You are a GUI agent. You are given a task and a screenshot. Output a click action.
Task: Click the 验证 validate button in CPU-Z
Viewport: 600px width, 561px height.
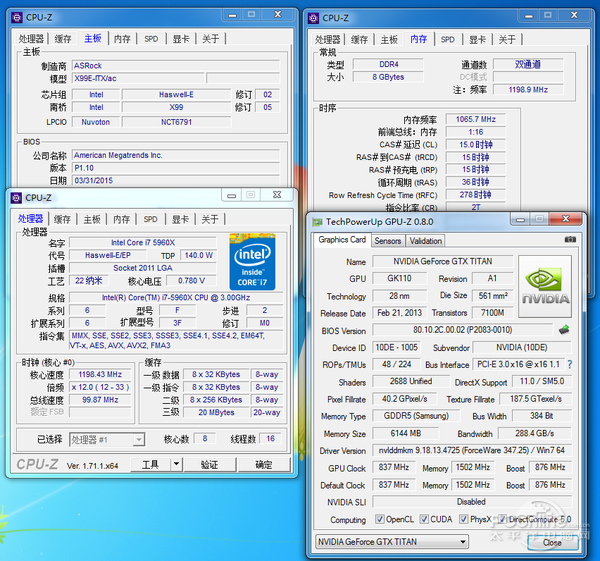(209, 465)
